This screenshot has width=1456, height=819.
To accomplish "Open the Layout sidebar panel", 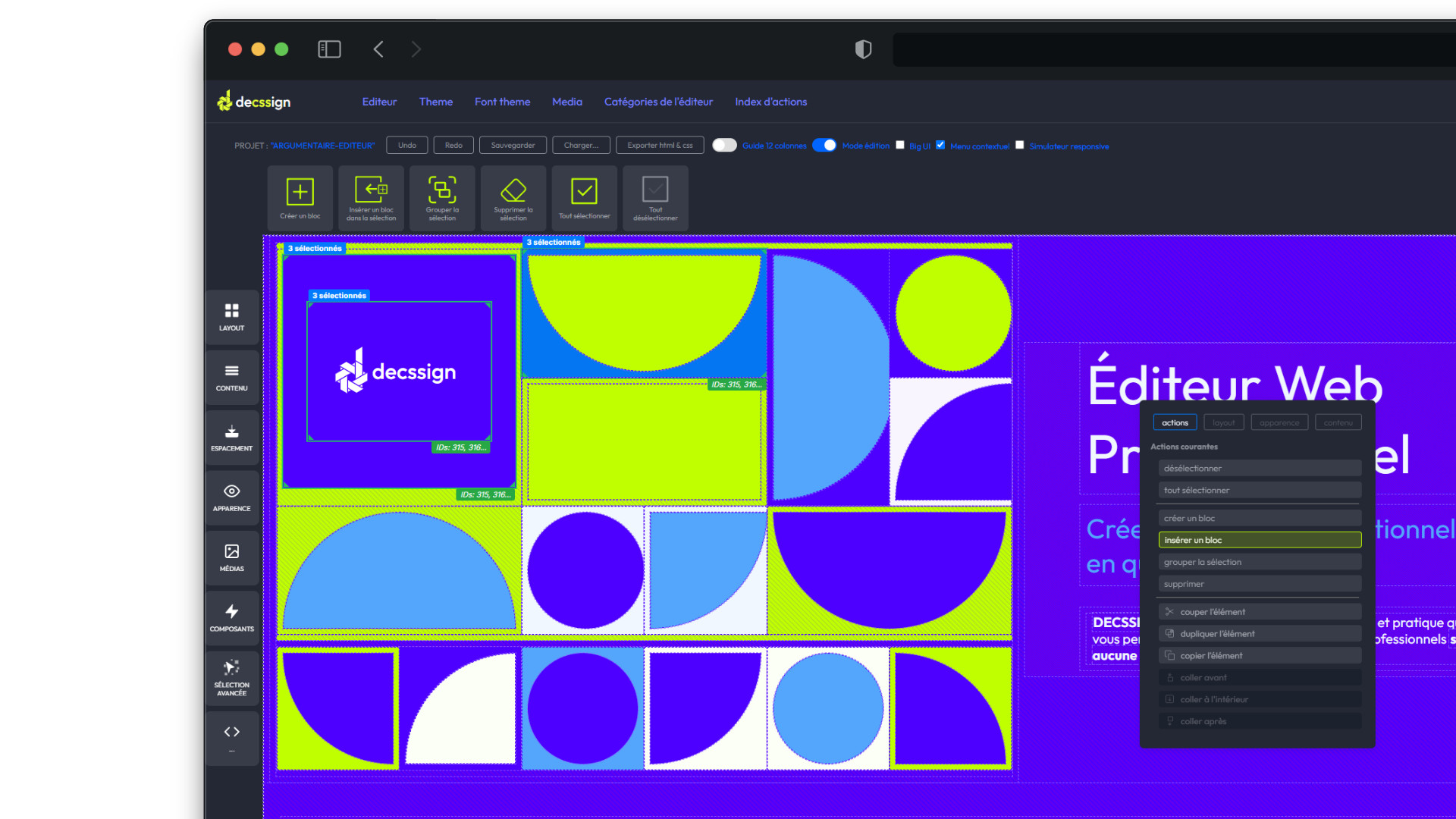I will (231, 317).
